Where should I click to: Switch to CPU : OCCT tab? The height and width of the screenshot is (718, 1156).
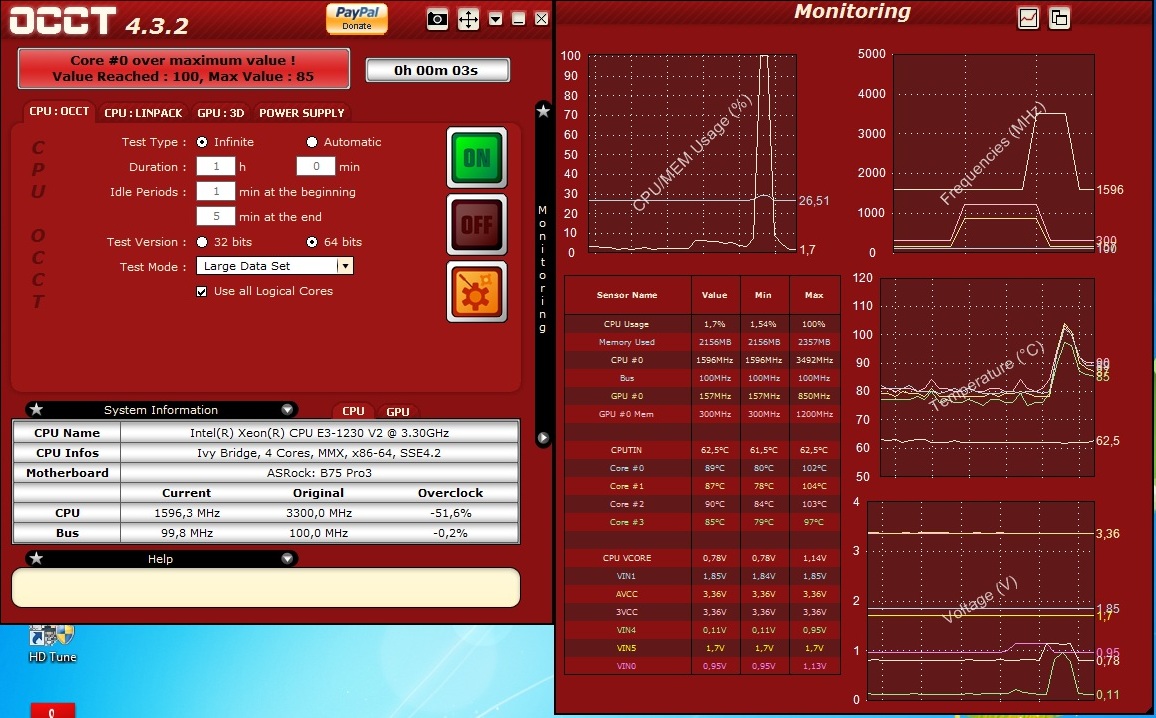59,111
